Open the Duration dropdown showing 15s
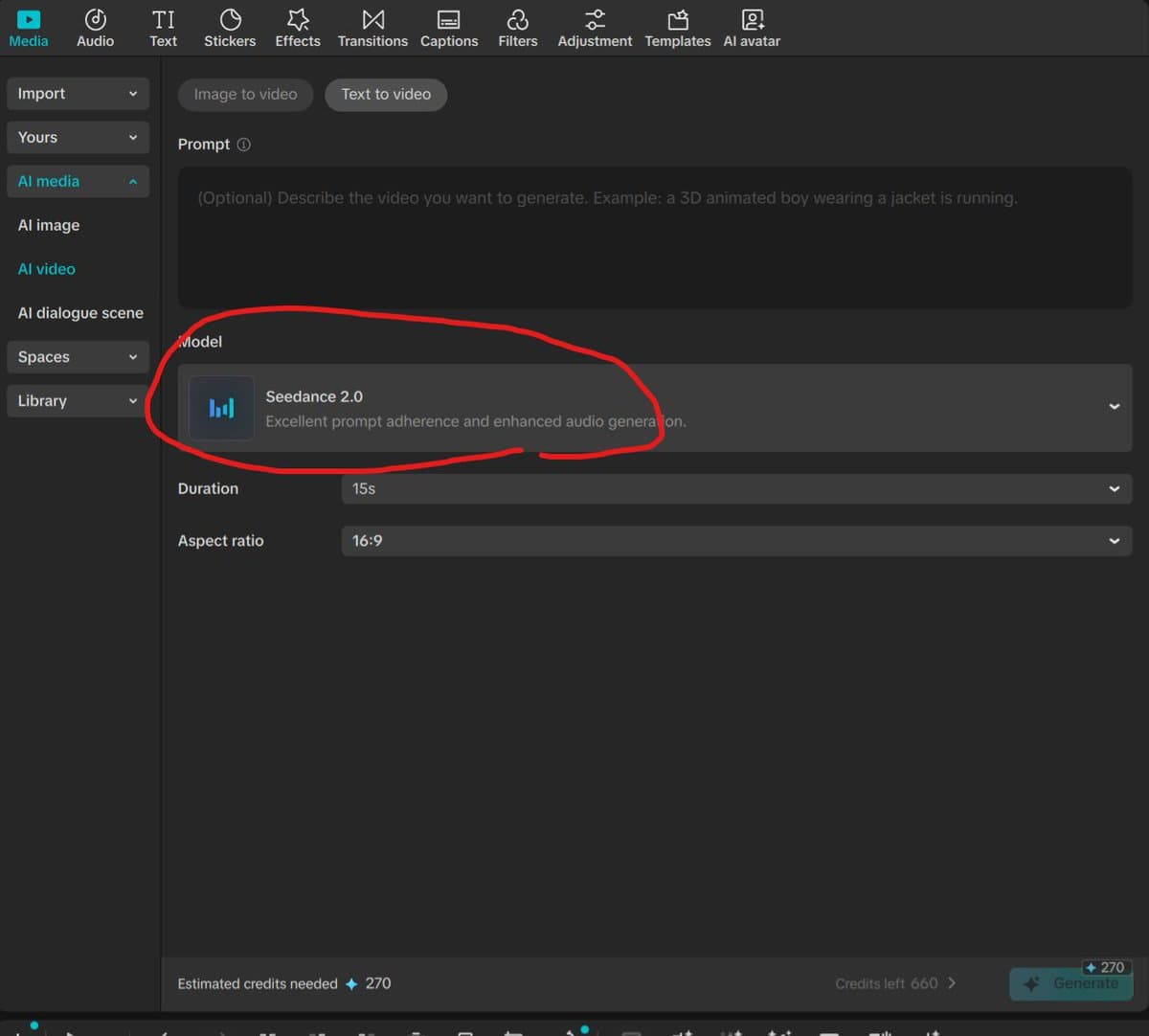Image resolution: width=1149 pixels, height=1036 pixels. coord(735,488)
